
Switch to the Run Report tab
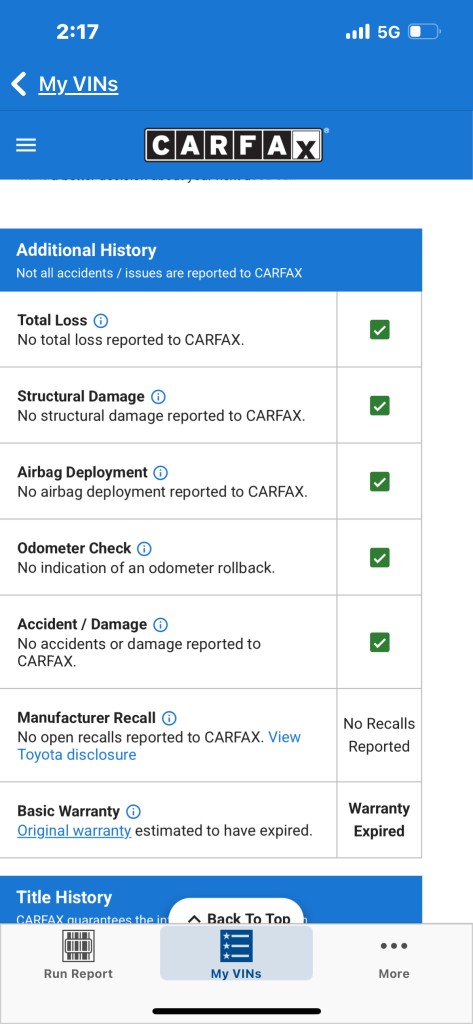(x=78, y=956)
